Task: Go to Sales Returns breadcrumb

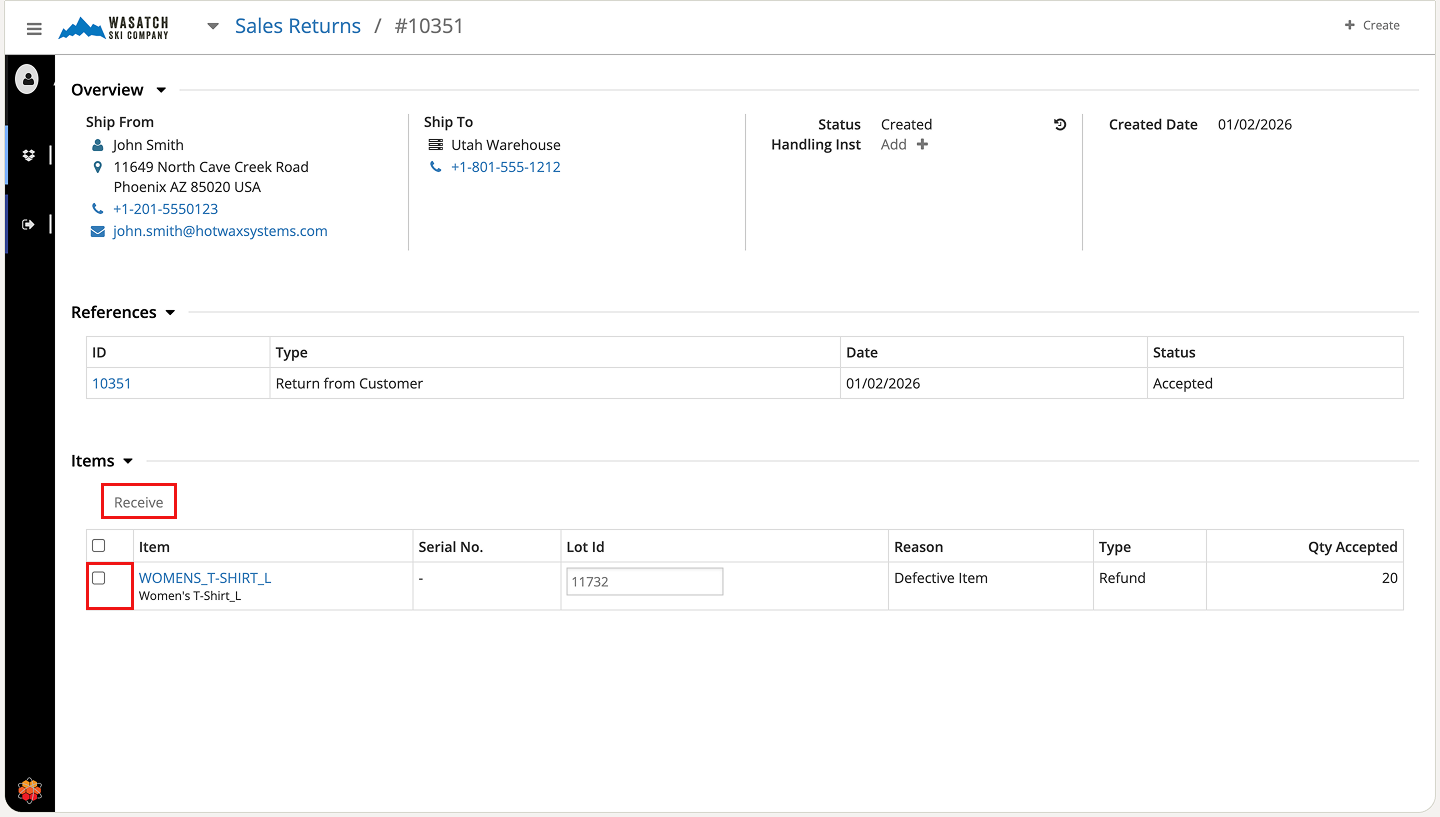Action: pyautogui.click(x=297, y=26)
